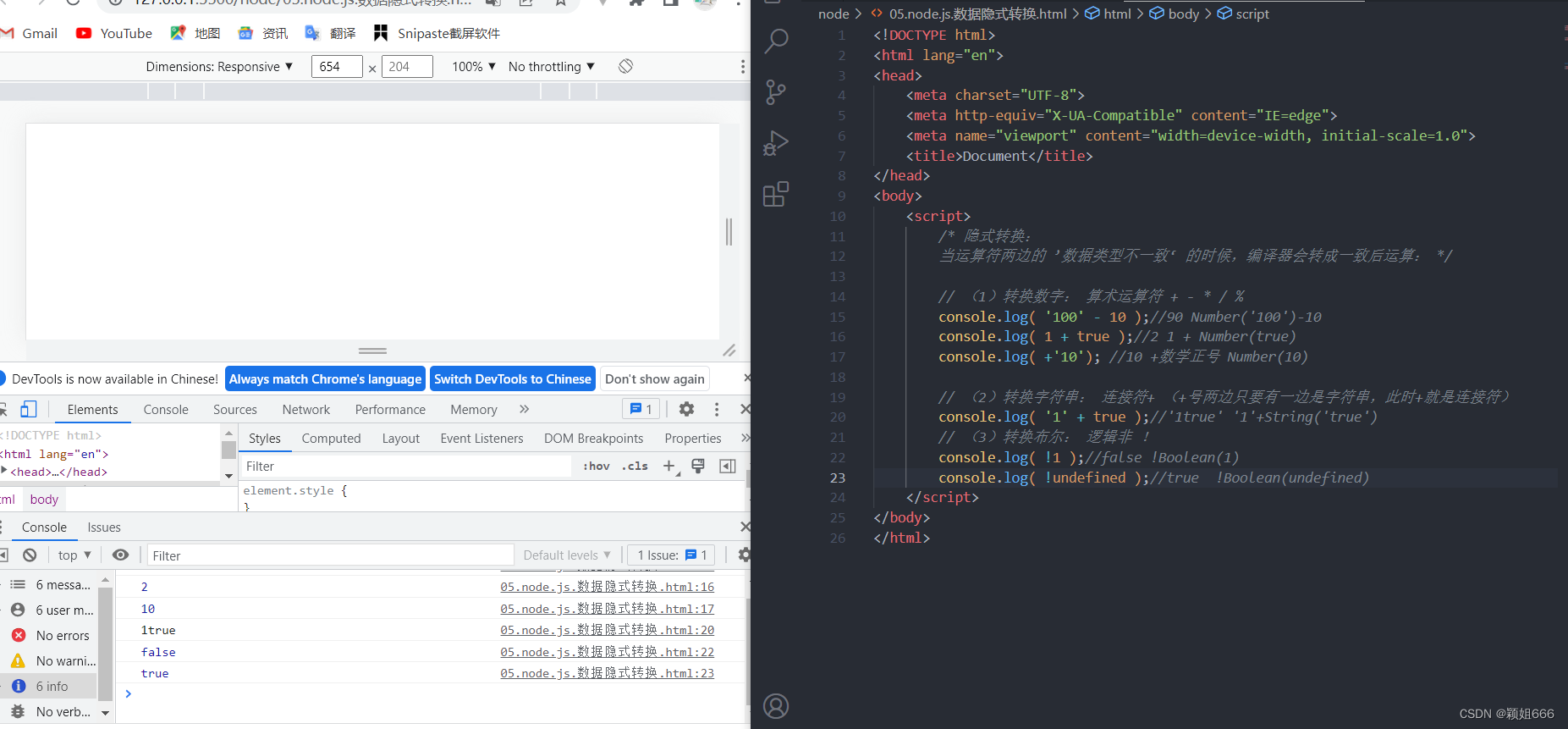Toggle the :hov element state panel
Screen dimensions: 1568x729
click(x=597, y=466)
